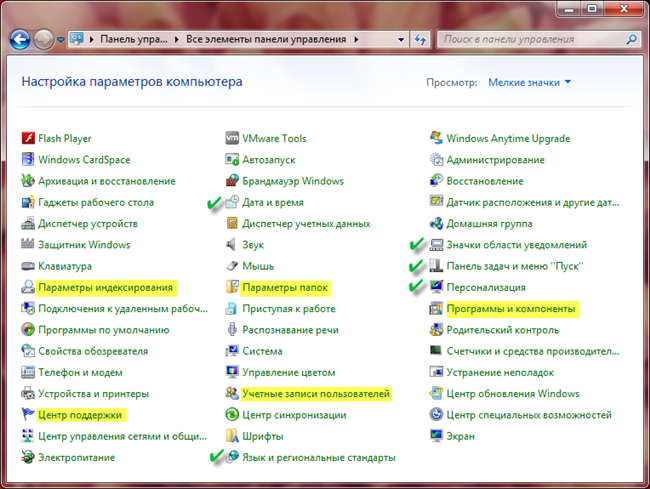Viewport: 650px width, 489px height.
Task: Click the Система icon
Action: pos(232,351)
